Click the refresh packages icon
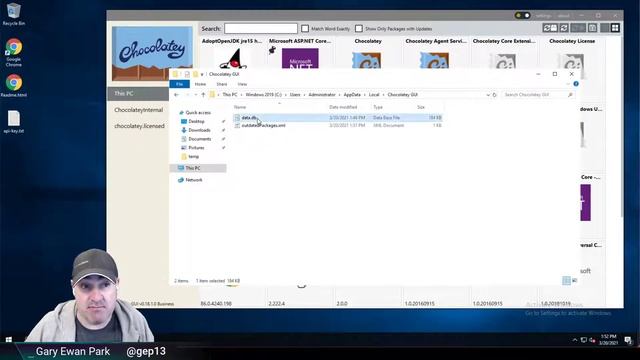Image resolution: width=640 pixels, height=360 pixels. click(564, 28)
